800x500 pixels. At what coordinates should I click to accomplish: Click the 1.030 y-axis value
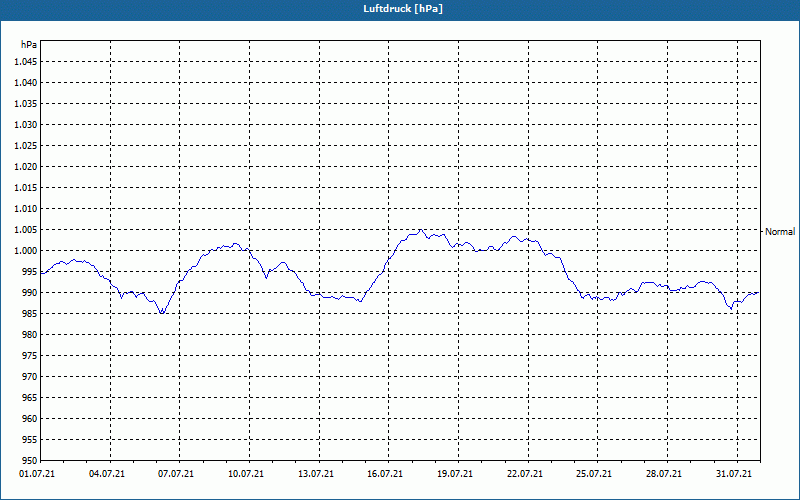click(26, 124)
